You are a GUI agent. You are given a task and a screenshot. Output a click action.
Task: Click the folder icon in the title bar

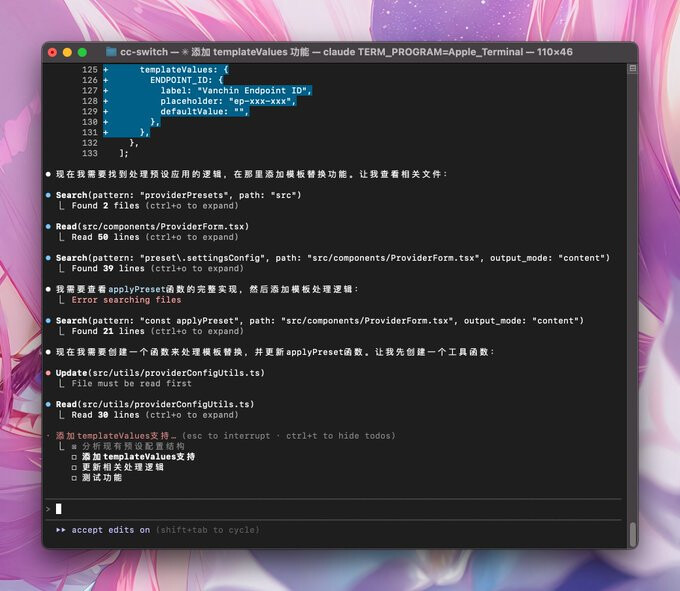click(x=111, y=52)
